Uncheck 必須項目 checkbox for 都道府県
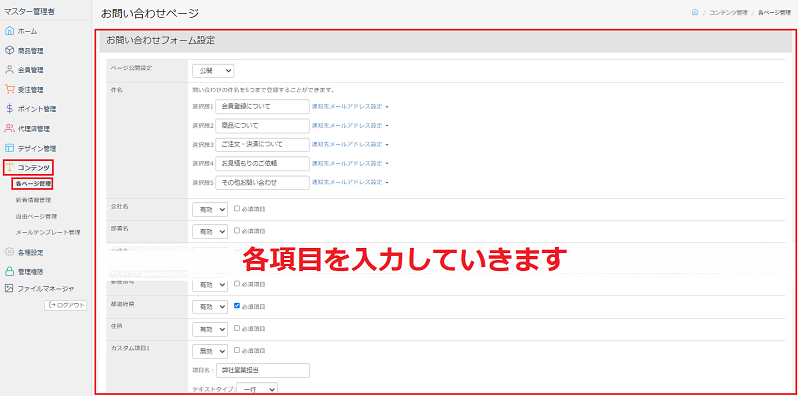The width and height of the screenshot is (800, 396). pyautogui.click(x=237, y=306)
